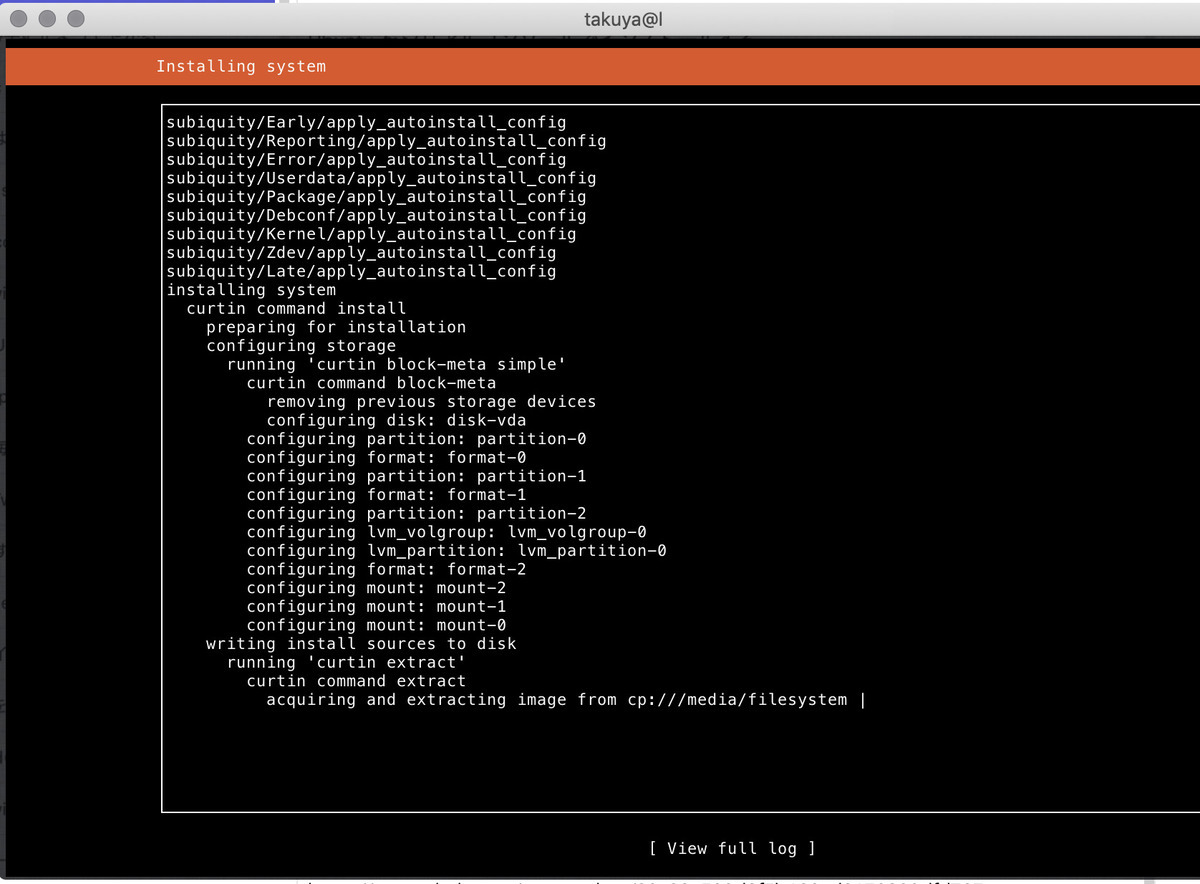Click the running 'curtin block-meta simple' line
Screen dimensions: 1200x884
click(x=397, y=364)
